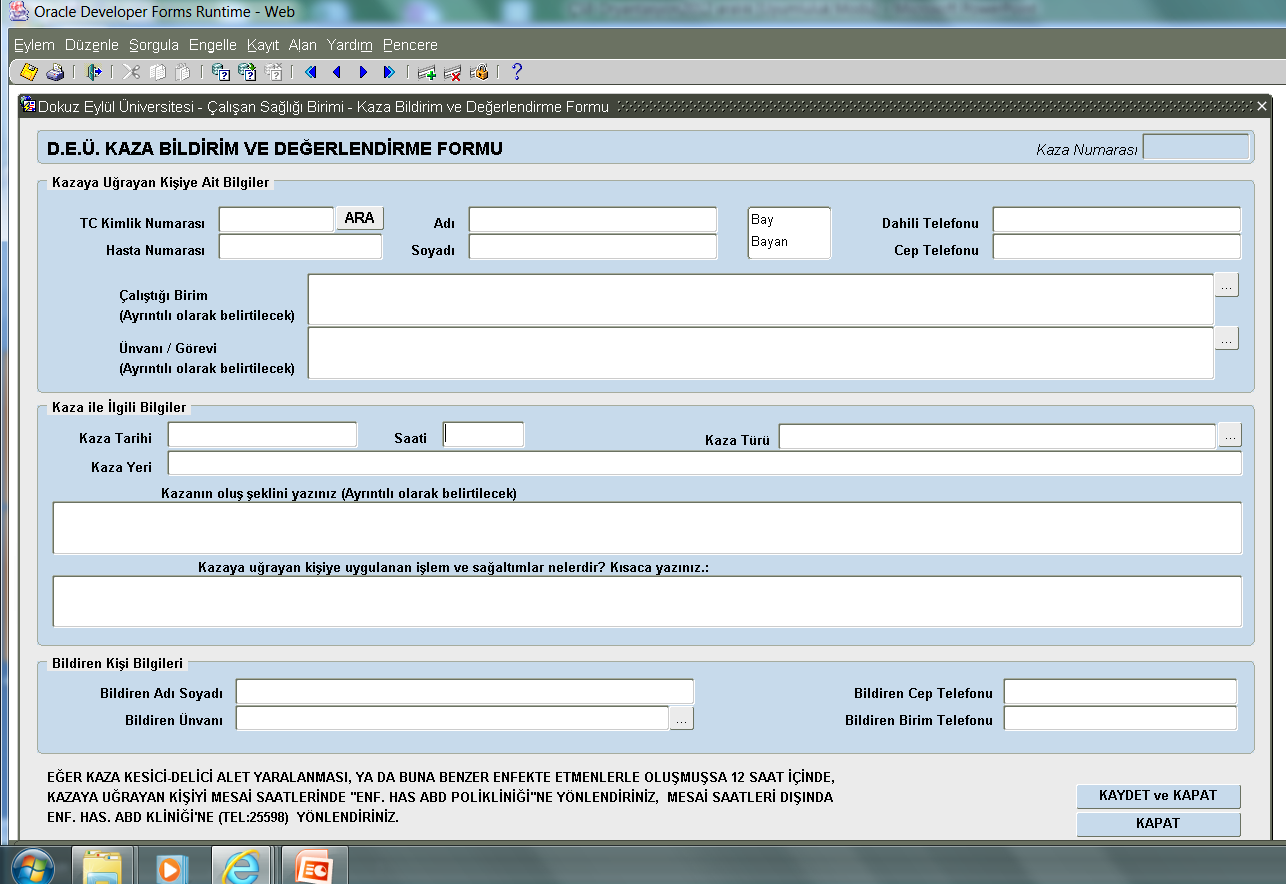Open the Windows Start button

point(33,866)
